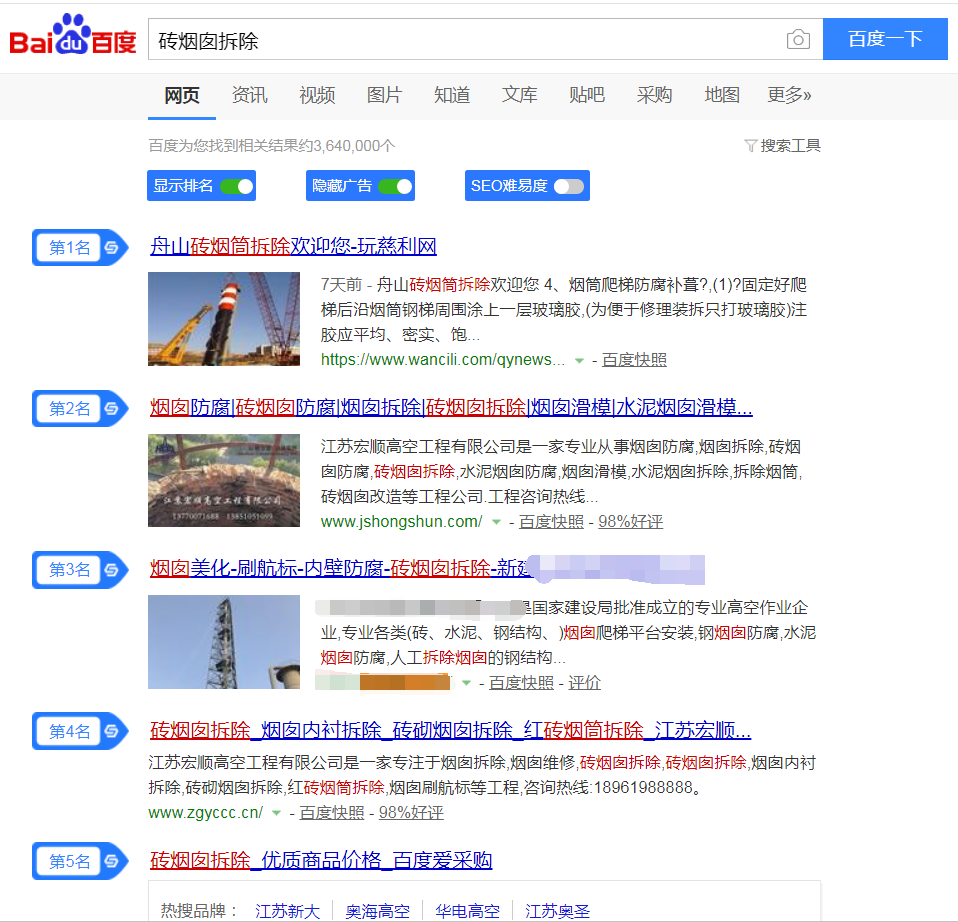Click the rank icon on 第1名 badge
The image size is (958, 922).
[111, 247]
